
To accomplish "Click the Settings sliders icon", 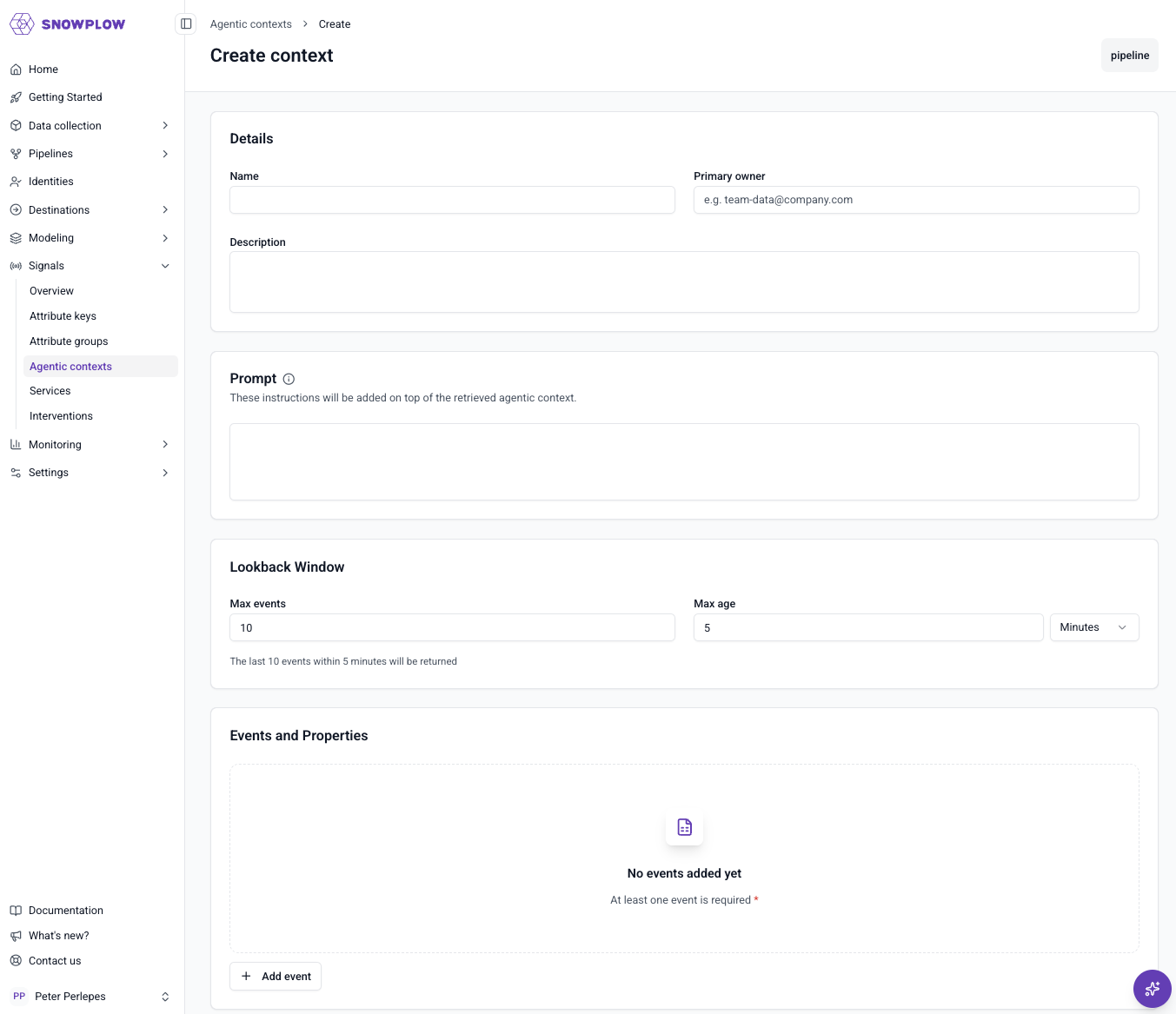I will (16, 473).
